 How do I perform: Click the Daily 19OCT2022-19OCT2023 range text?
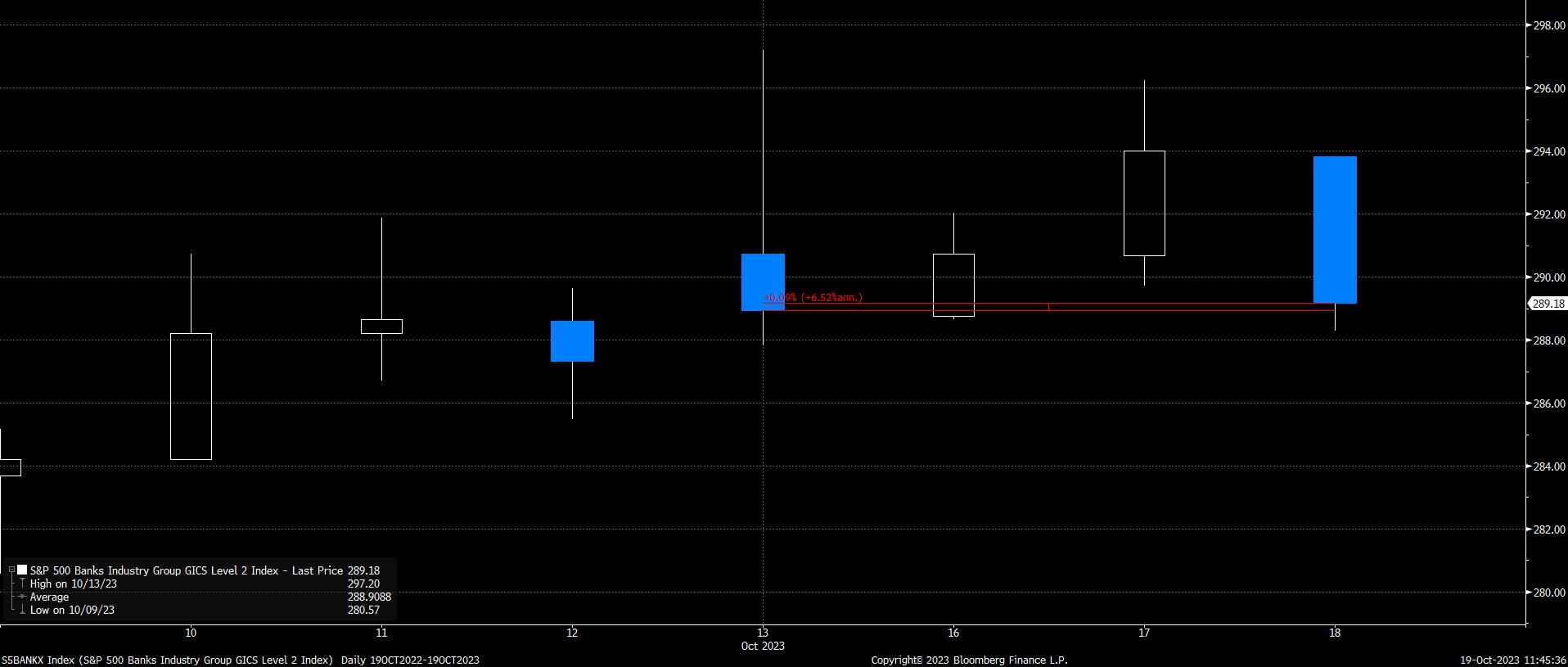point(410,660)
